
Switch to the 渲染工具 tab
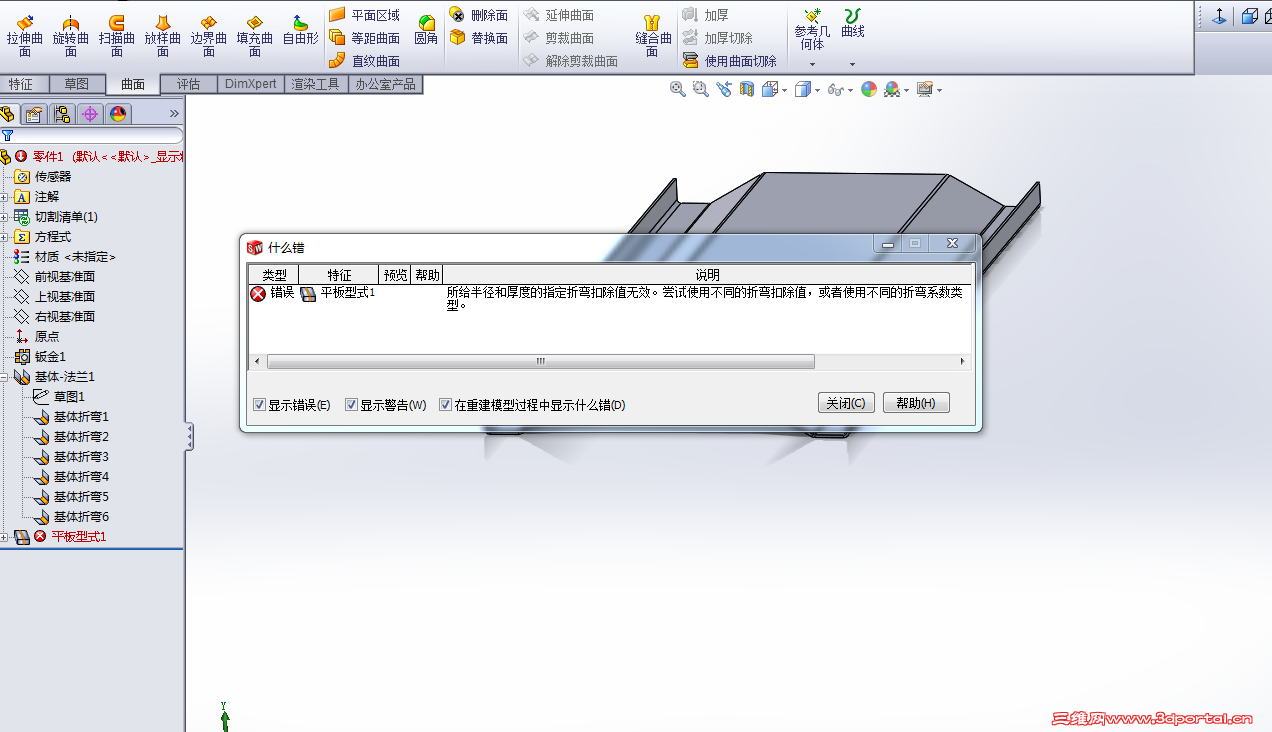[316, 85]
